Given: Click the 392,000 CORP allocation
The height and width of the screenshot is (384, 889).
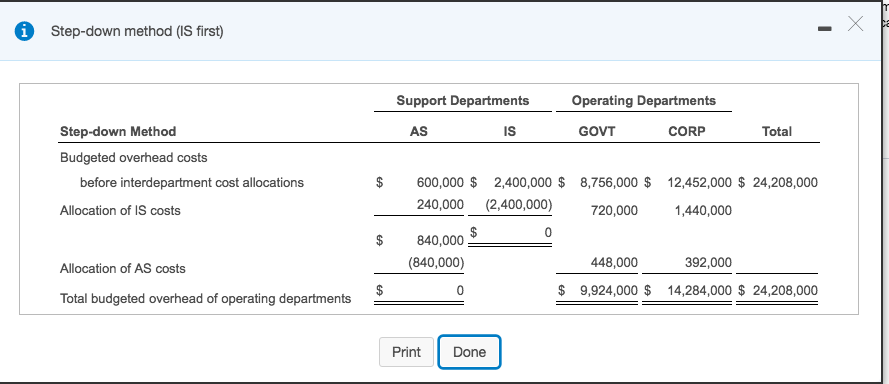Looking at the screenshot, I should [x=708, y=263].
